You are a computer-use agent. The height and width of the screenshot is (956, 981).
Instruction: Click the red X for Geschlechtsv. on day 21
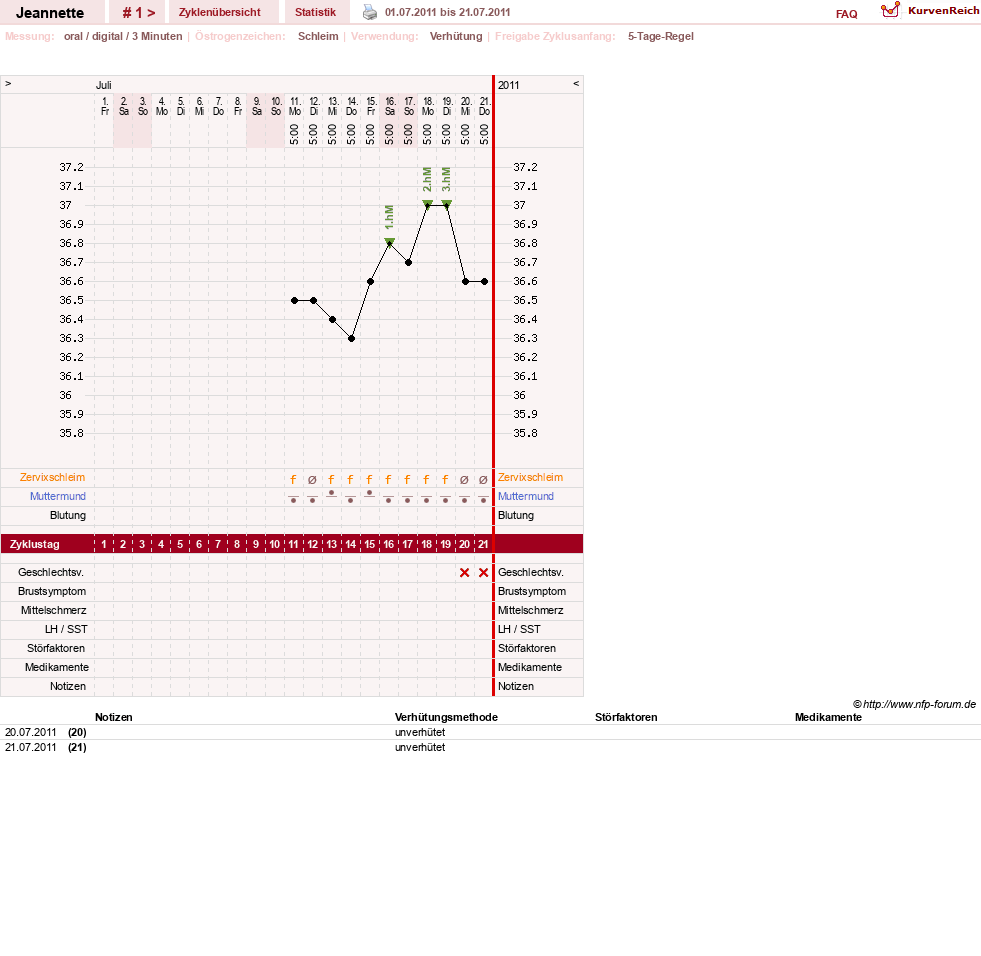[x=484, y=572]
